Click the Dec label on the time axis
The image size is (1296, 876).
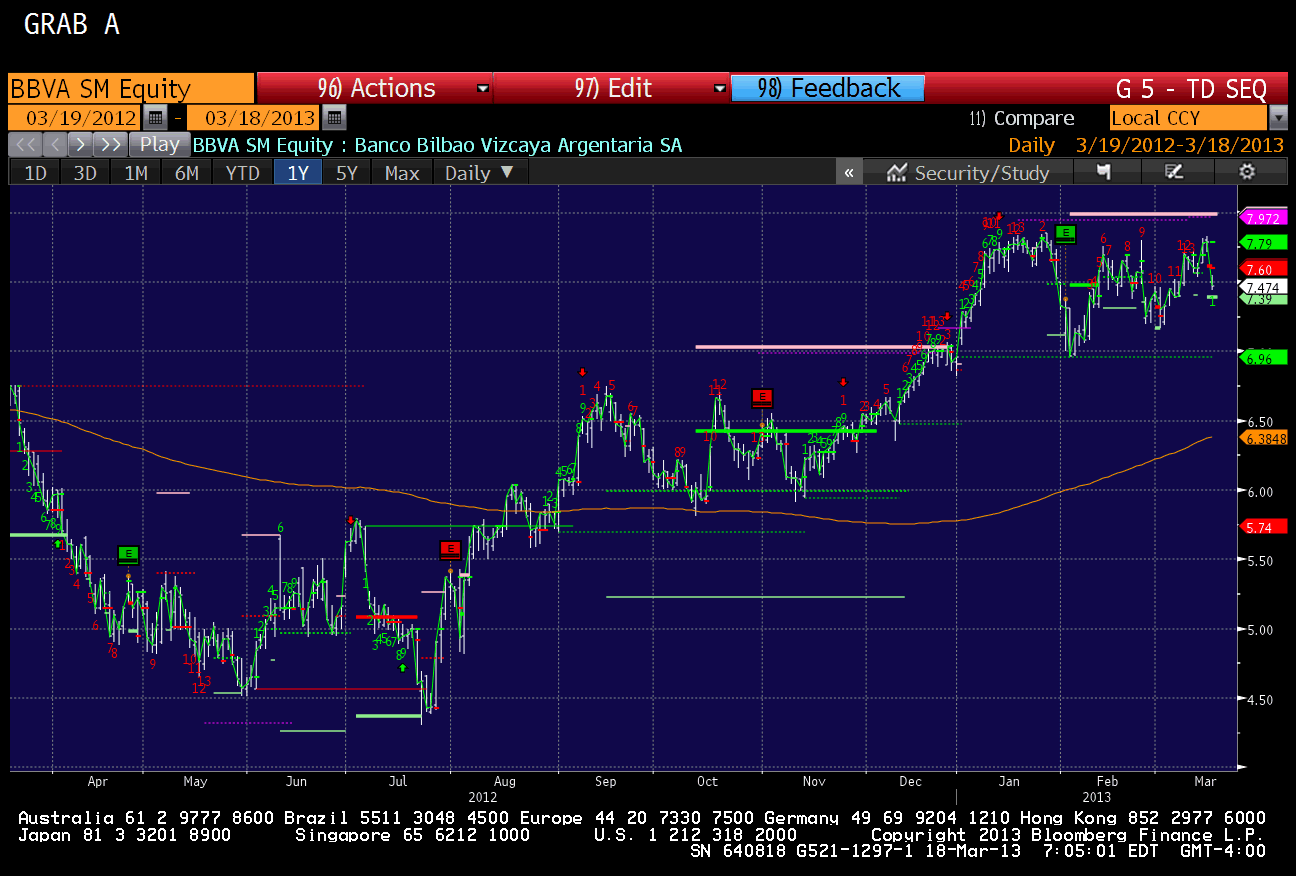[x=910, y=781]
